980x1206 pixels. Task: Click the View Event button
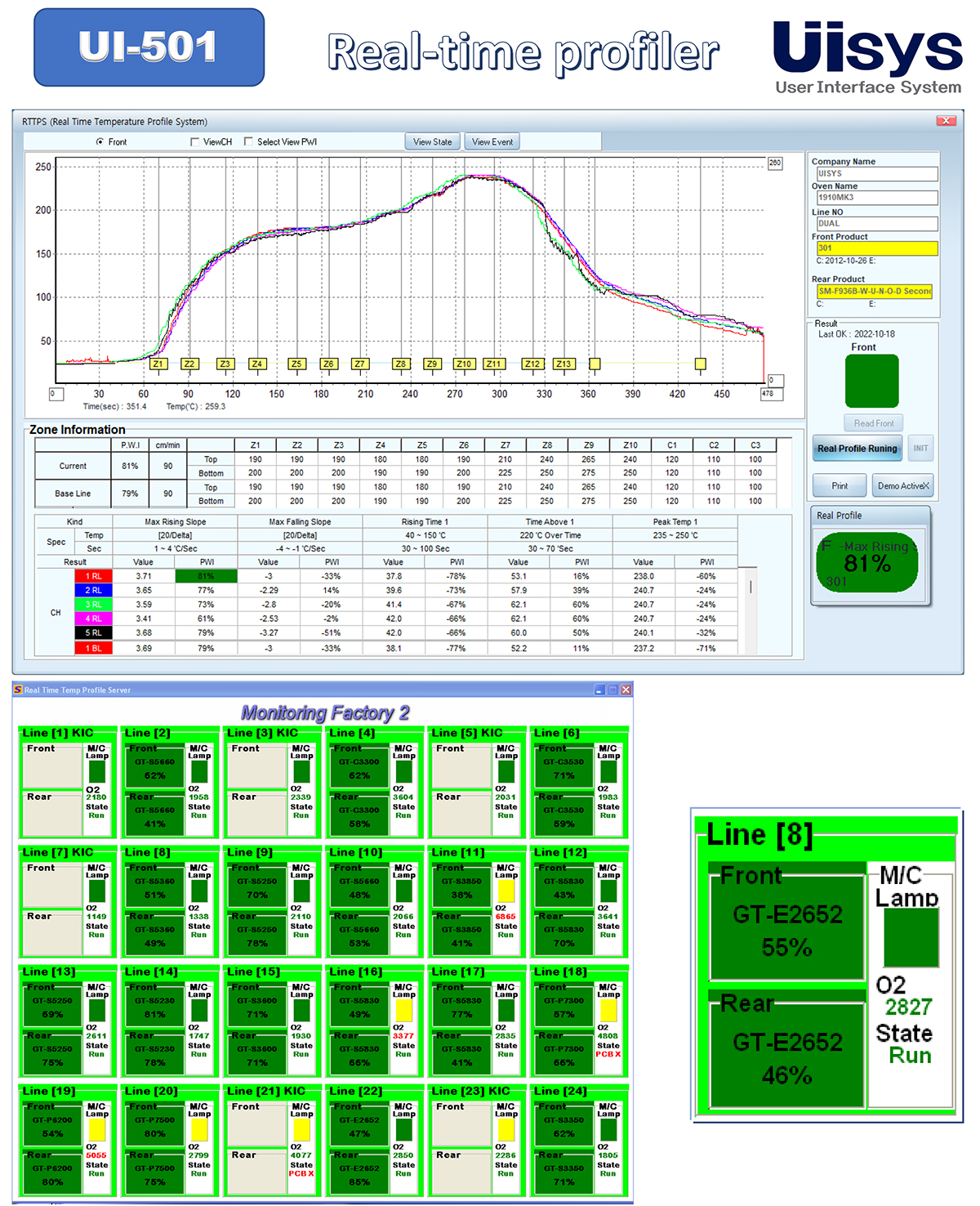pos(492,142)
